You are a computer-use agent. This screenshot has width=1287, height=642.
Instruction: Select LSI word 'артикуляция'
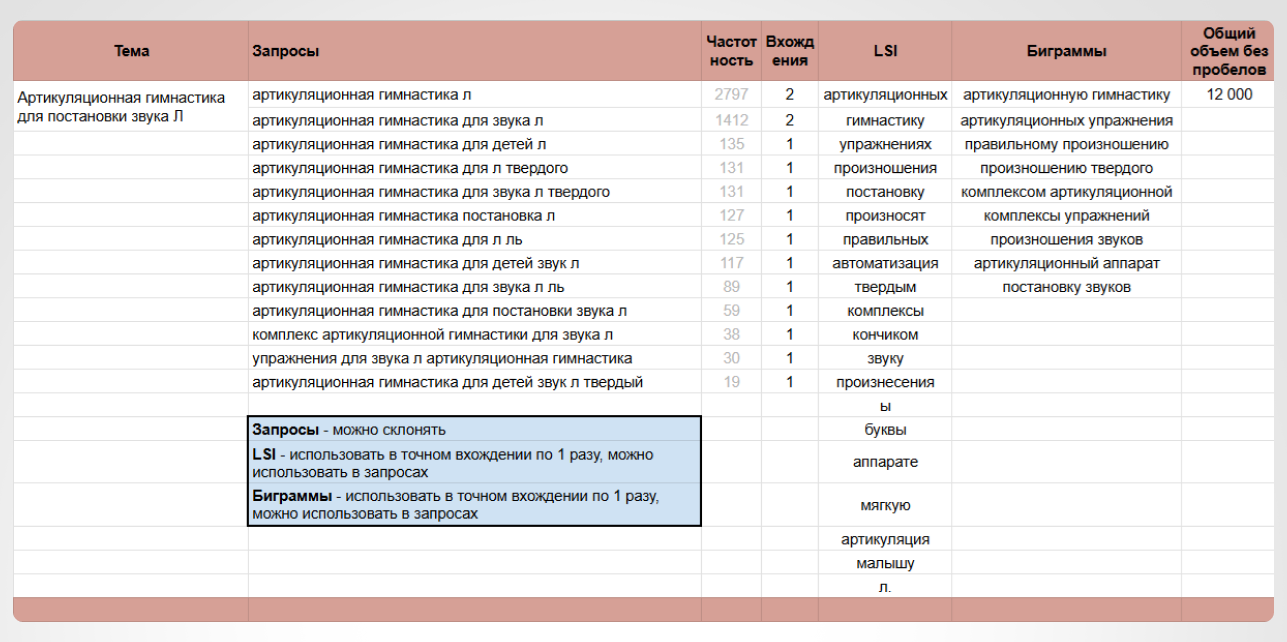coord(885,539)
